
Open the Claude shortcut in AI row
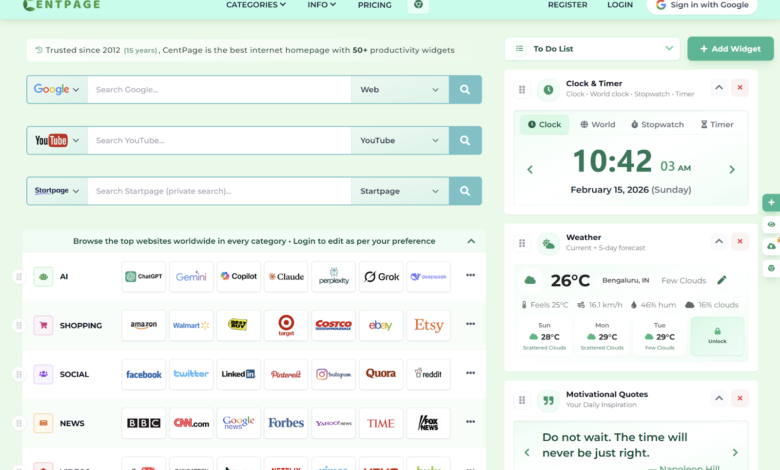(286, 277)
